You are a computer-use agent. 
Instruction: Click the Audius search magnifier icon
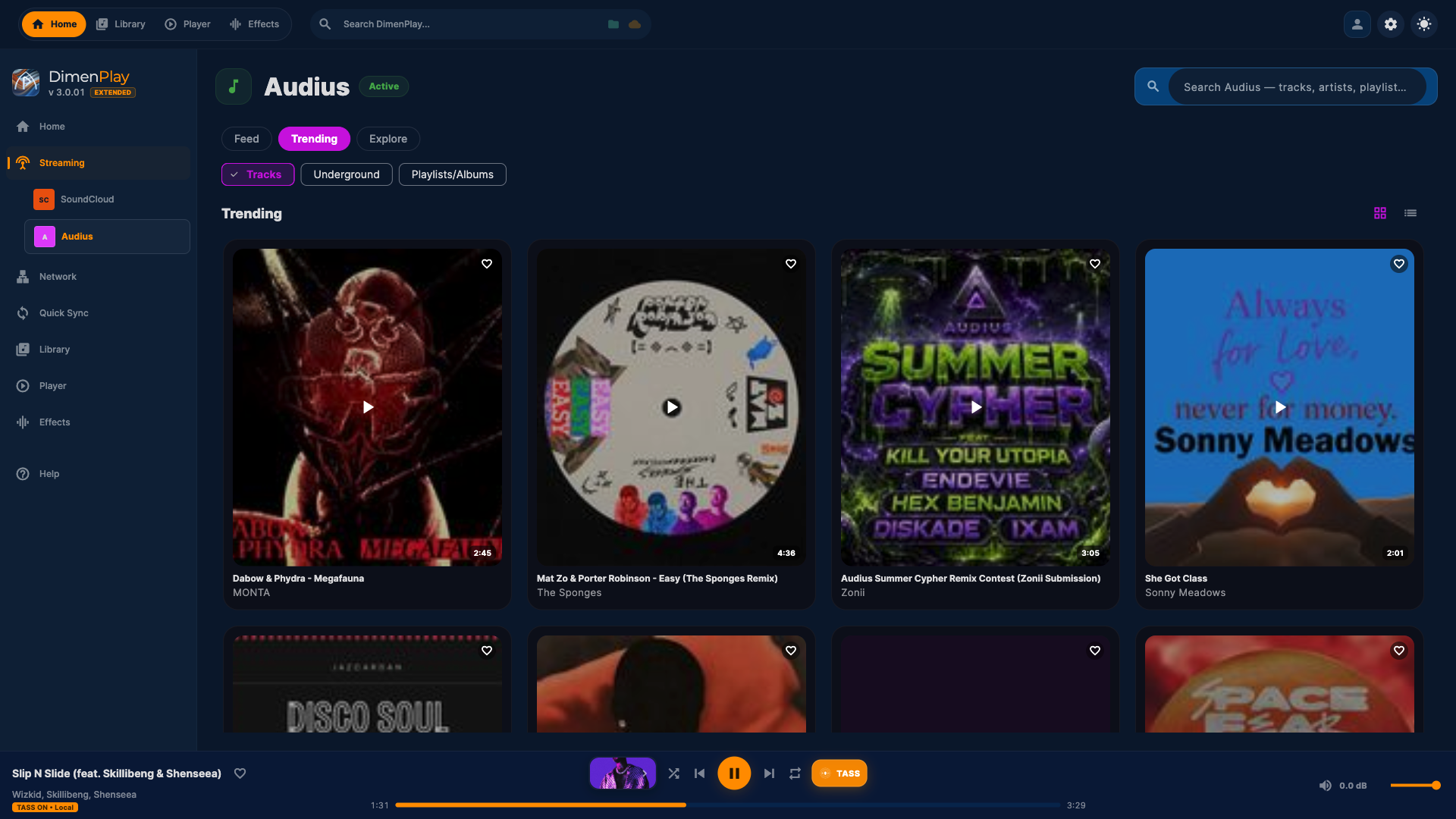1153,86
